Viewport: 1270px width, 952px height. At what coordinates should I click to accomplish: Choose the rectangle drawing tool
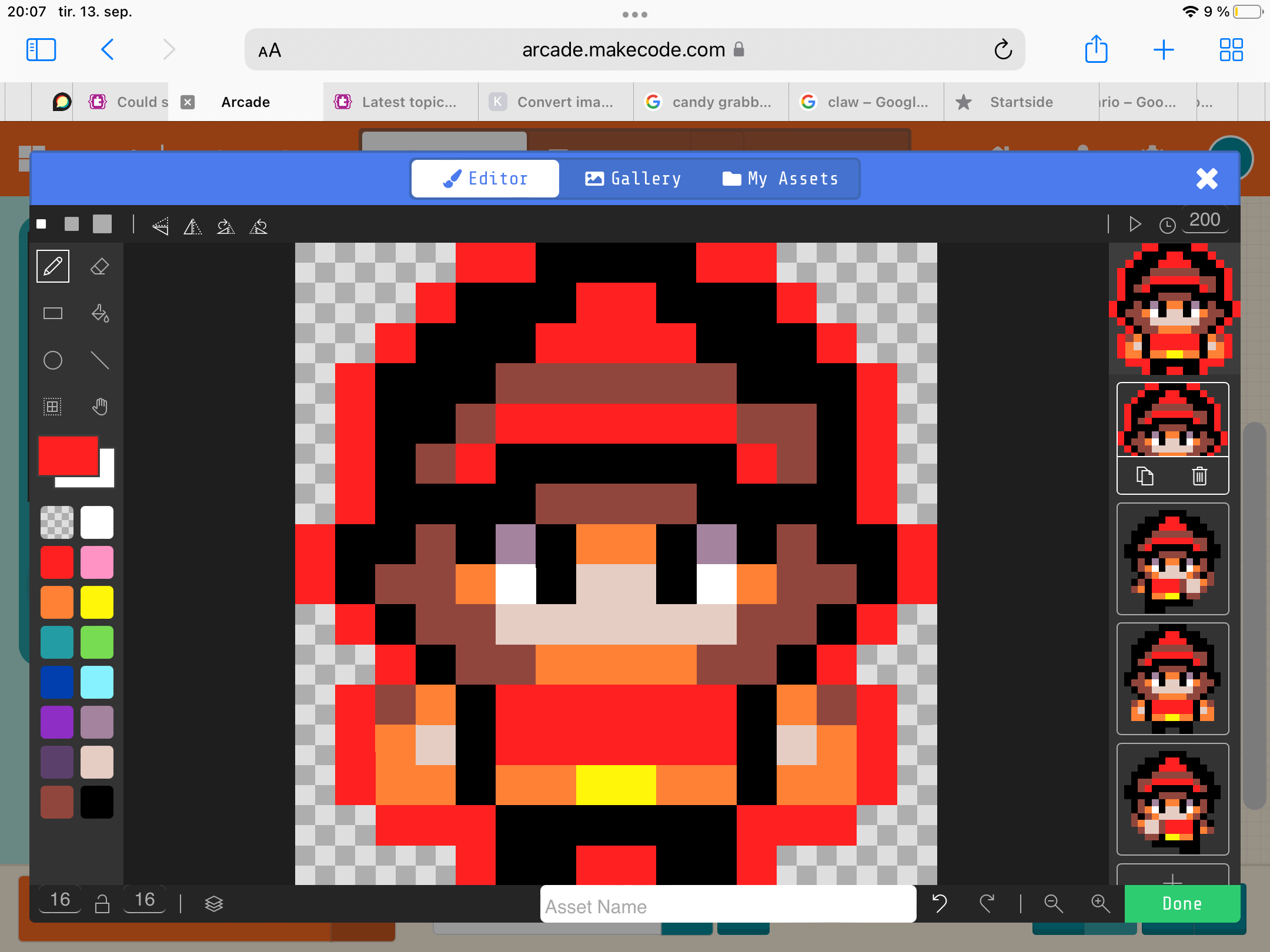[x=53, y=313]
